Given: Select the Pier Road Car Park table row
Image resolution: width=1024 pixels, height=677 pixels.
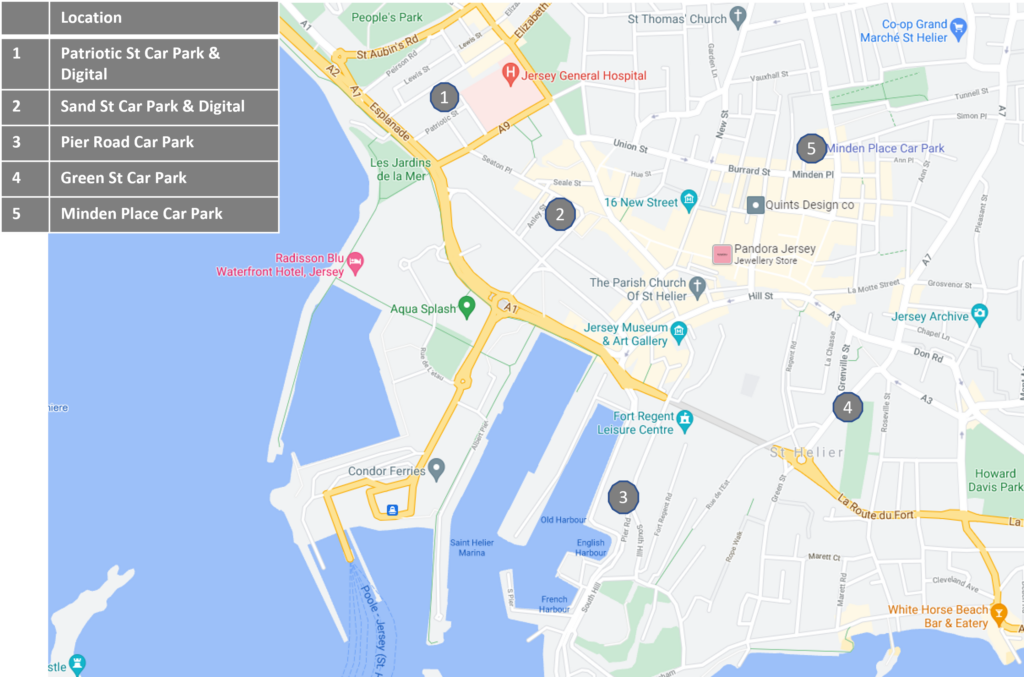Looking at the screenshot, I should [140, 142].
